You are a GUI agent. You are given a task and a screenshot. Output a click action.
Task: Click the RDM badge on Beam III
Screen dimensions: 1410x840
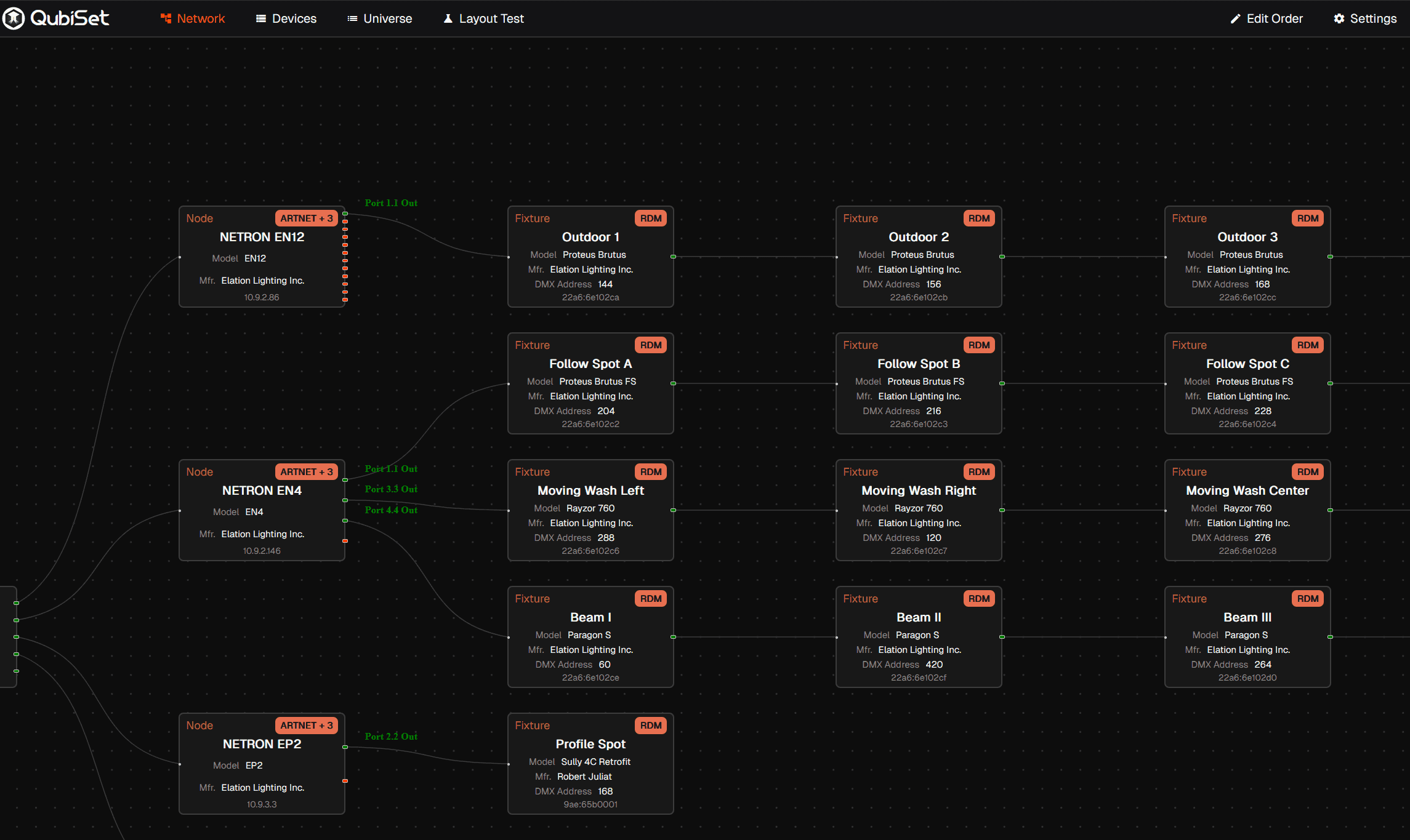(1308, 599)
